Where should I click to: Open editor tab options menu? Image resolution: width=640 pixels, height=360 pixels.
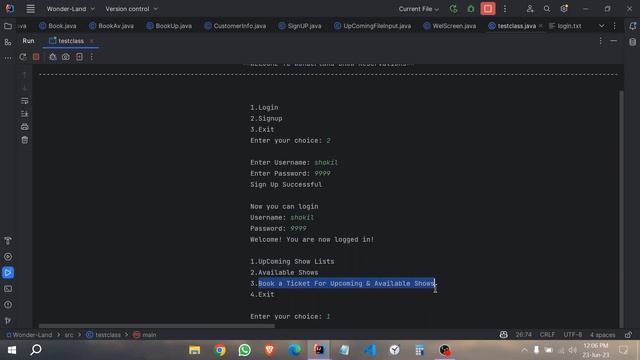615,26
